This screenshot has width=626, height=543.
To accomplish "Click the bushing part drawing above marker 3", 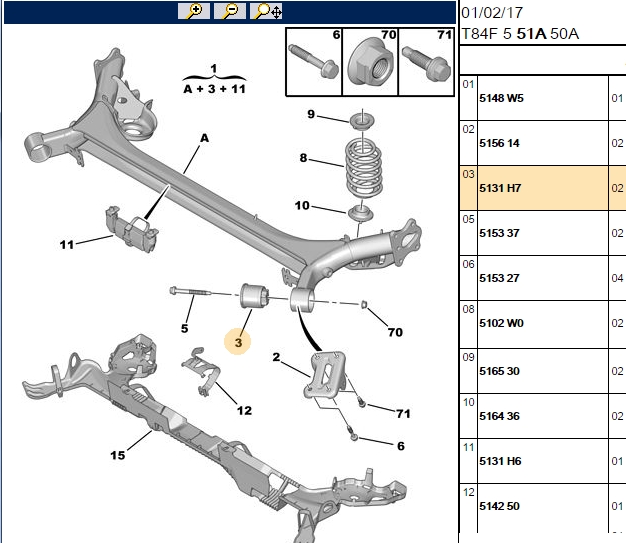I will pyautogui.click(x=254, y=296).
